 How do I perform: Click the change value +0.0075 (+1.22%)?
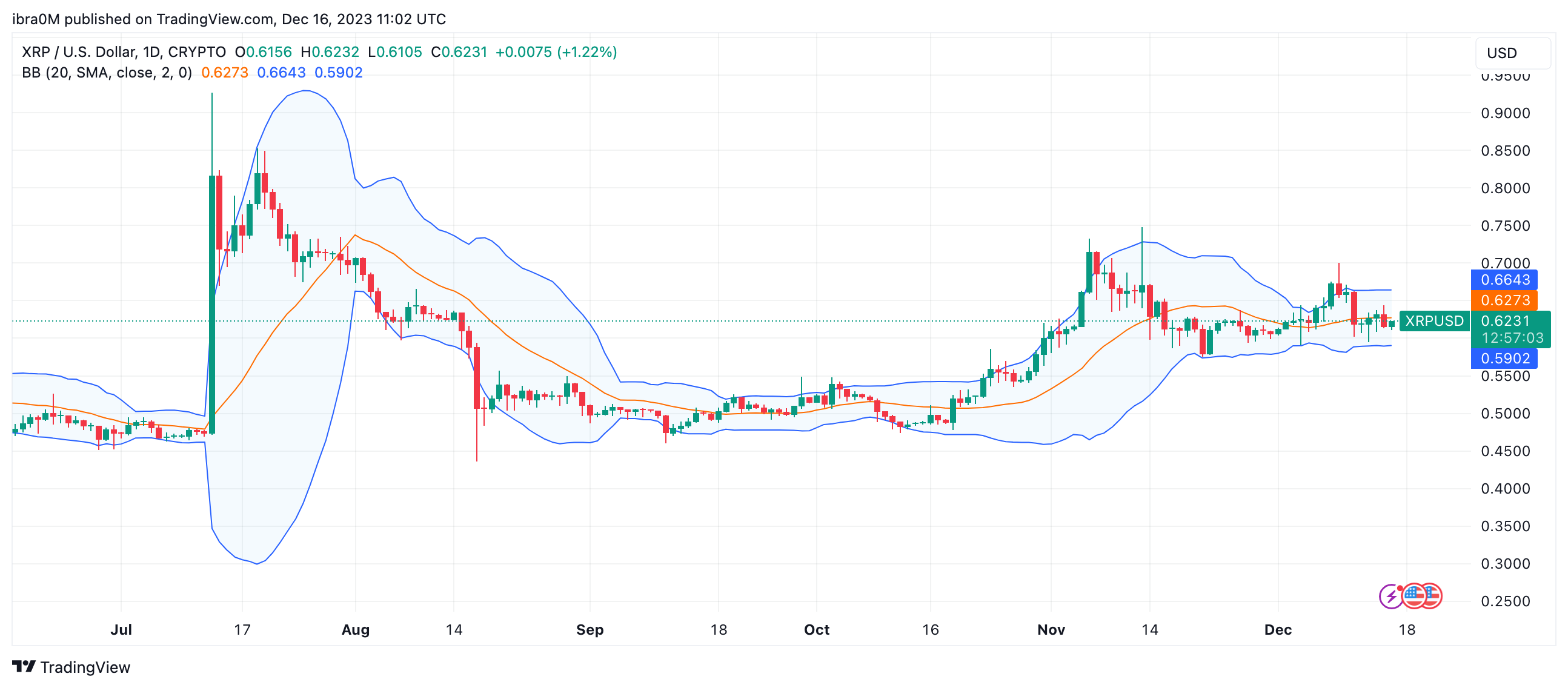(x=556, y=52)
